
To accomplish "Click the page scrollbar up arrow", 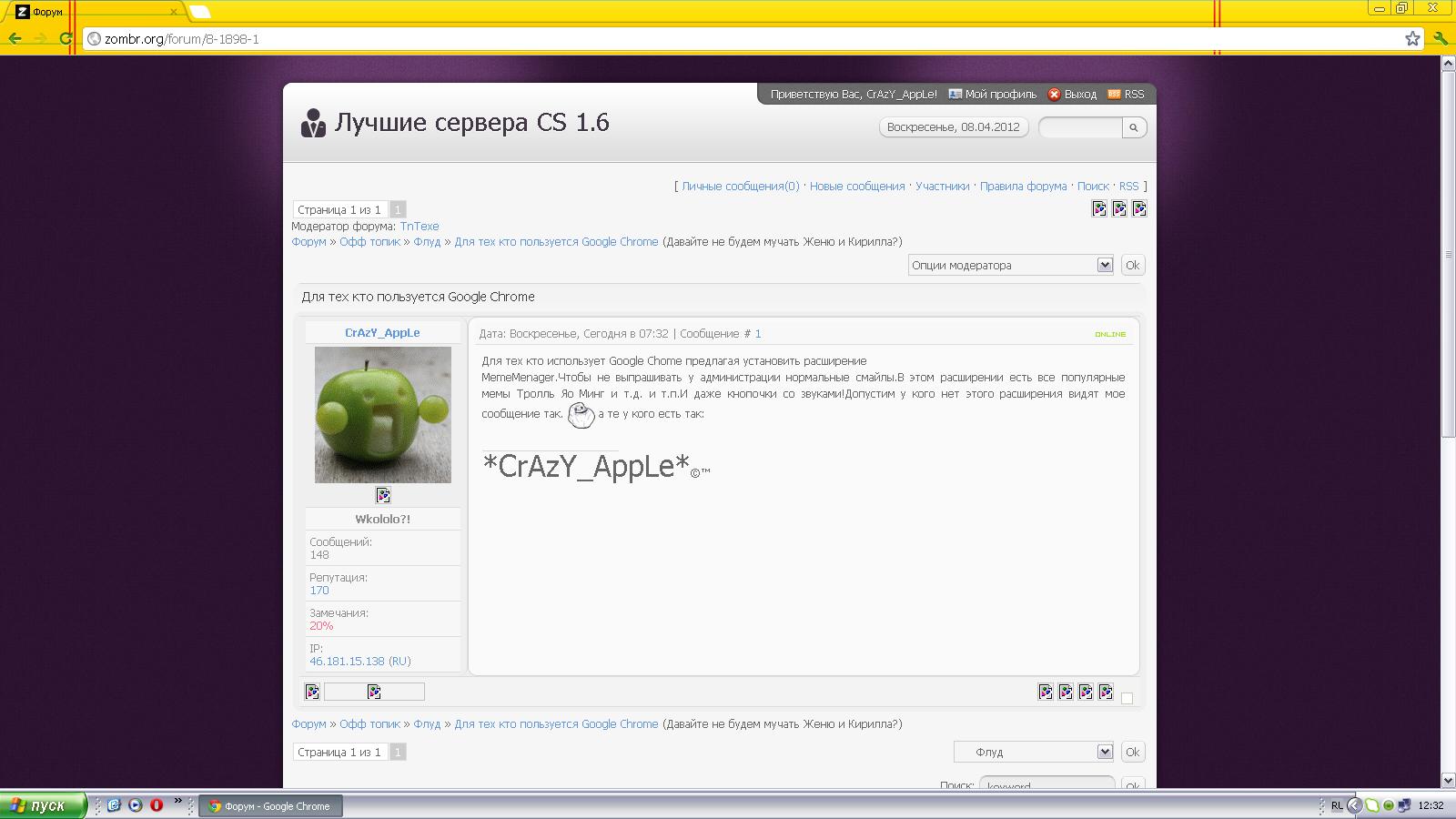I will click(1448, 64).
